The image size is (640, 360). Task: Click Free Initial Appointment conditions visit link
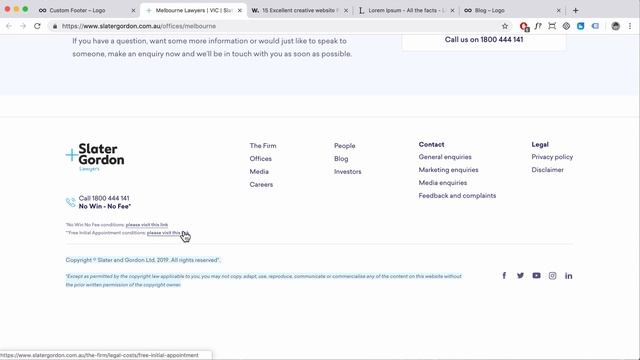pyautogui.click(x=167, y=233)
